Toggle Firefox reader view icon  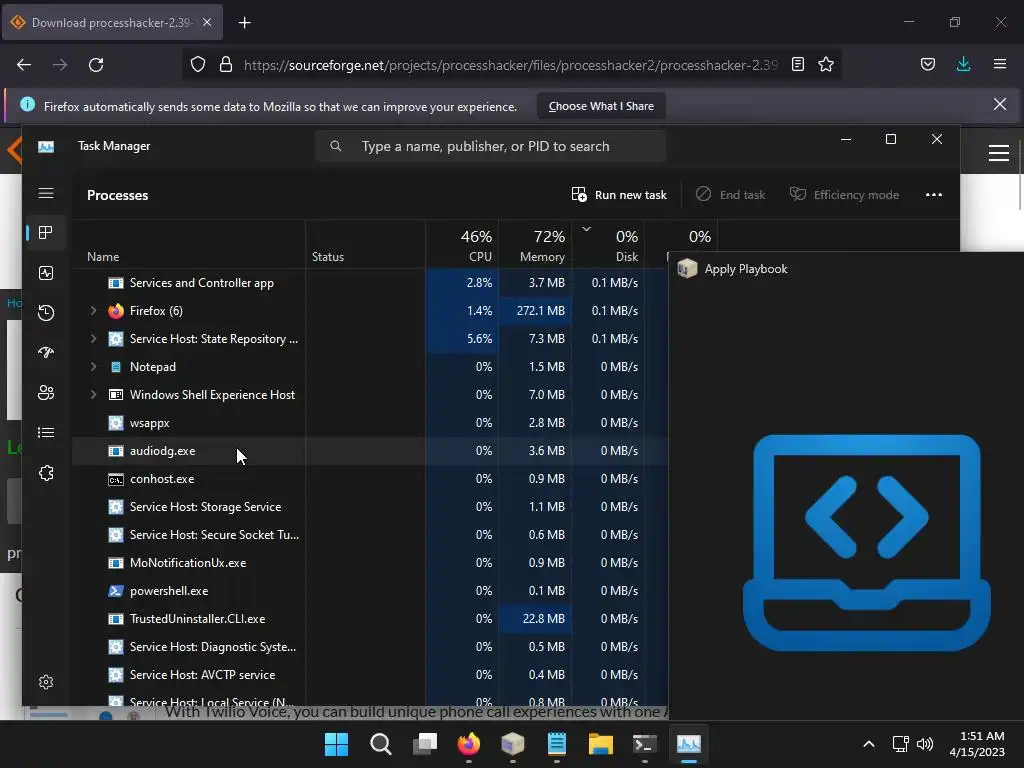pyautogui.click(x=797, y=65)
